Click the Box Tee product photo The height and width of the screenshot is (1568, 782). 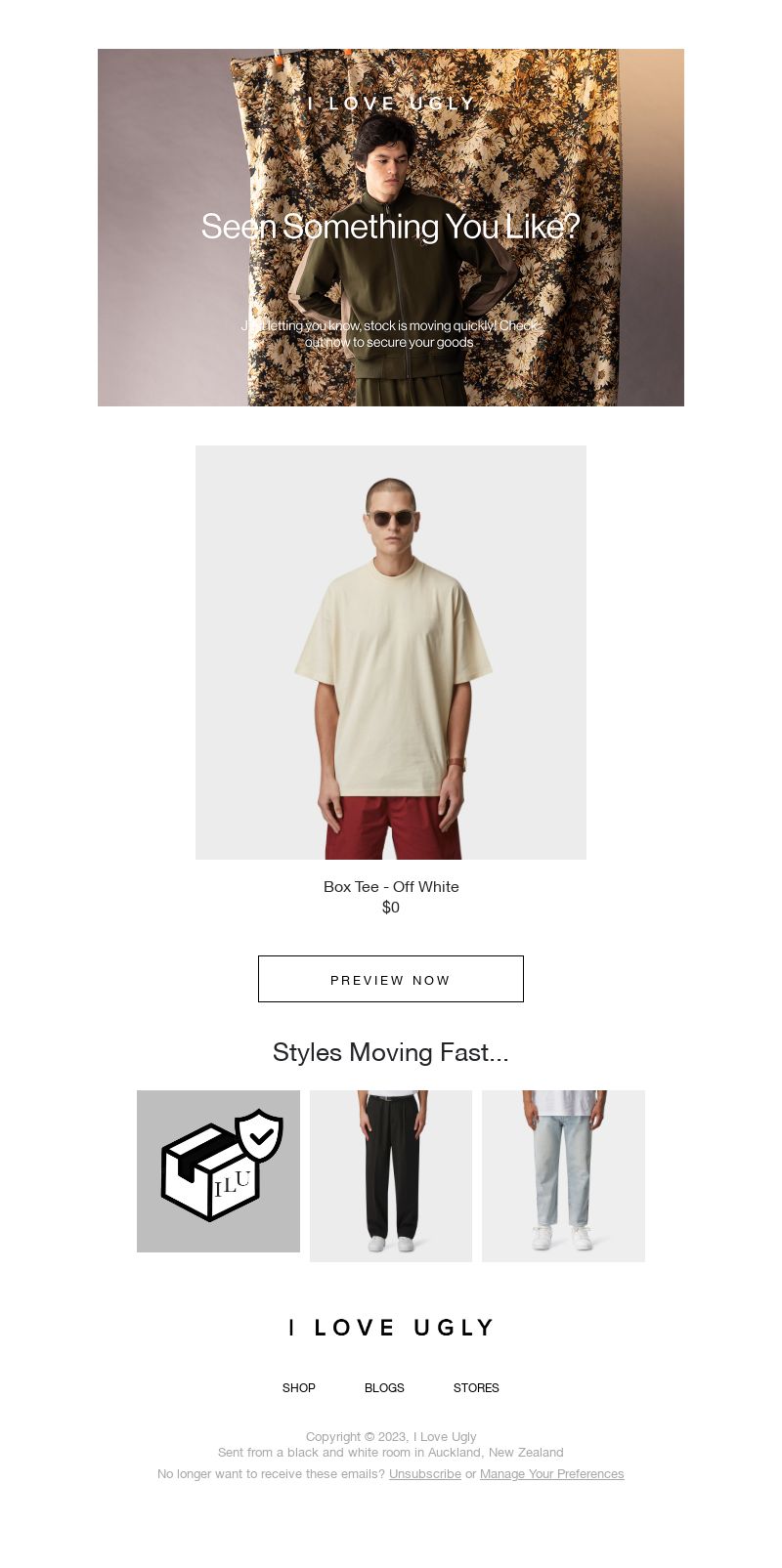(x=391, y=653)
